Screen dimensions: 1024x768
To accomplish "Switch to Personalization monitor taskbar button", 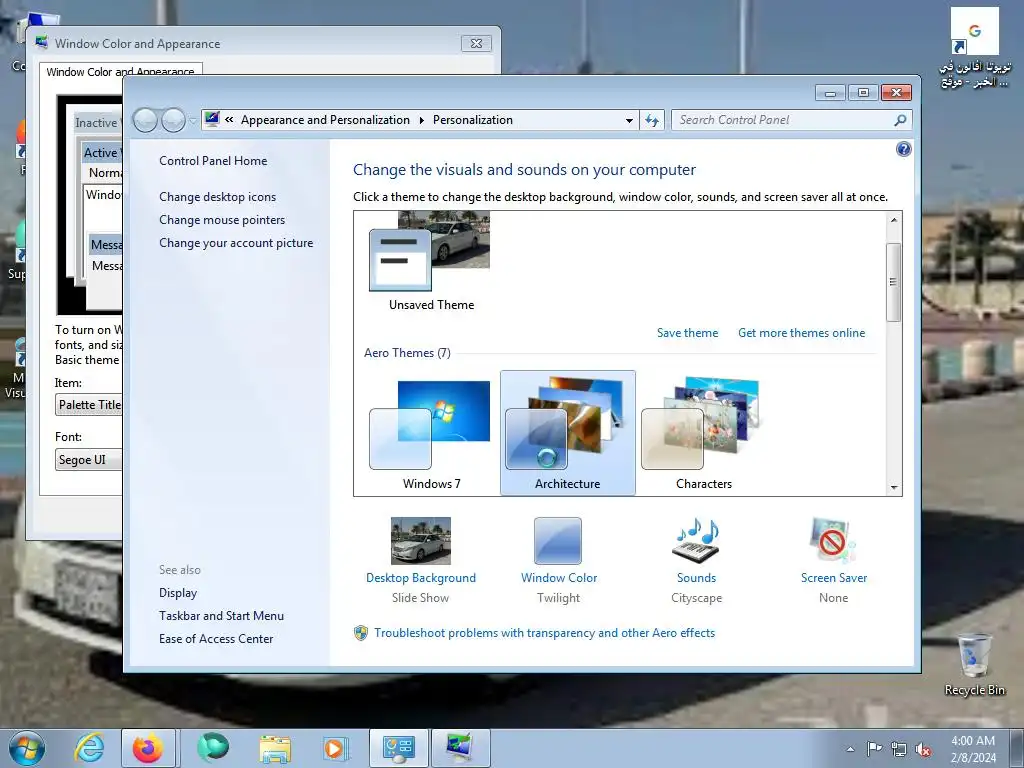I will (x=460, y=748).
